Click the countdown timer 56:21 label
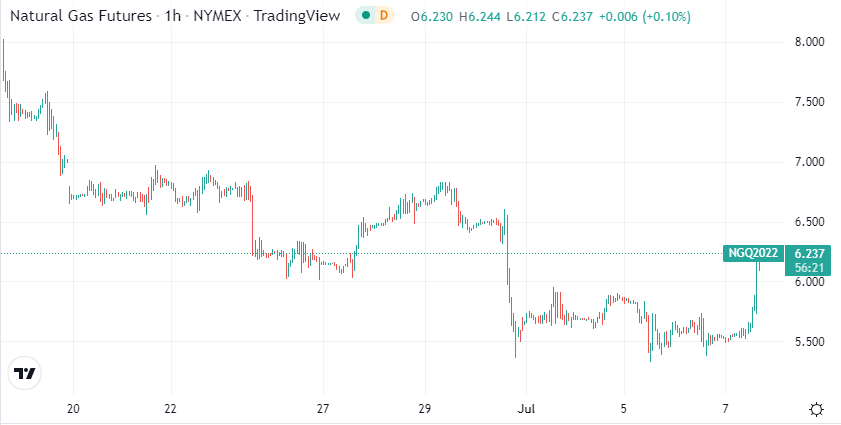This screenshot has width=841, height=425. tap(808, 267)
